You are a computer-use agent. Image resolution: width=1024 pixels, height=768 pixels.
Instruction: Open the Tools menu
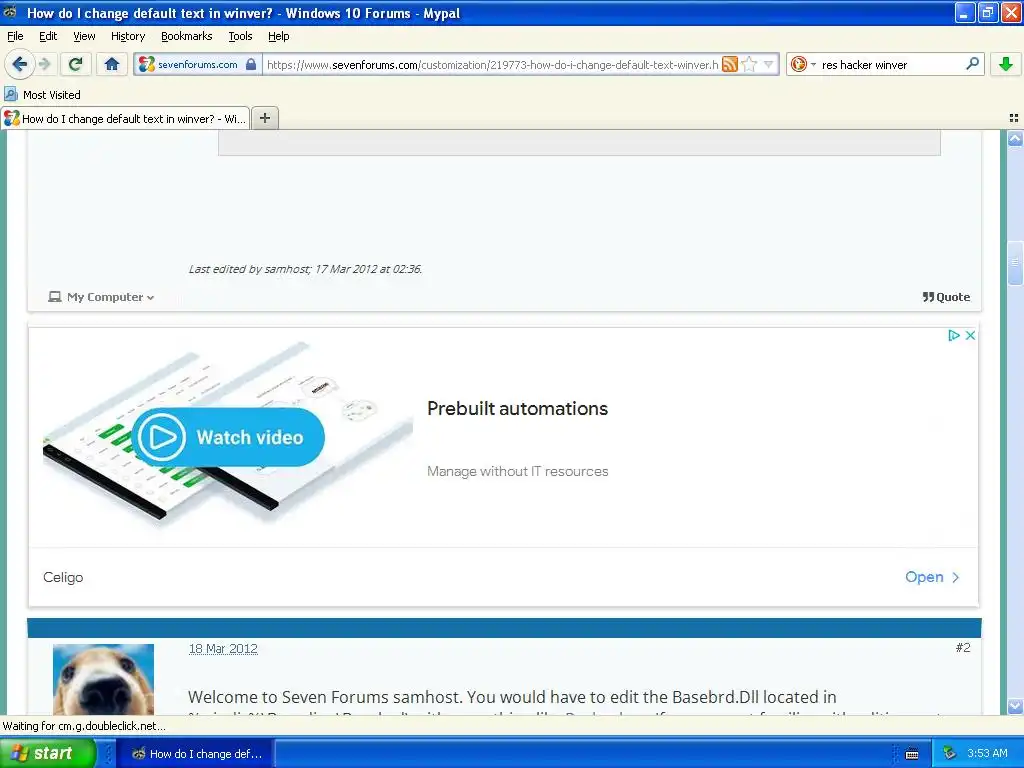click(x=240, y=36)
